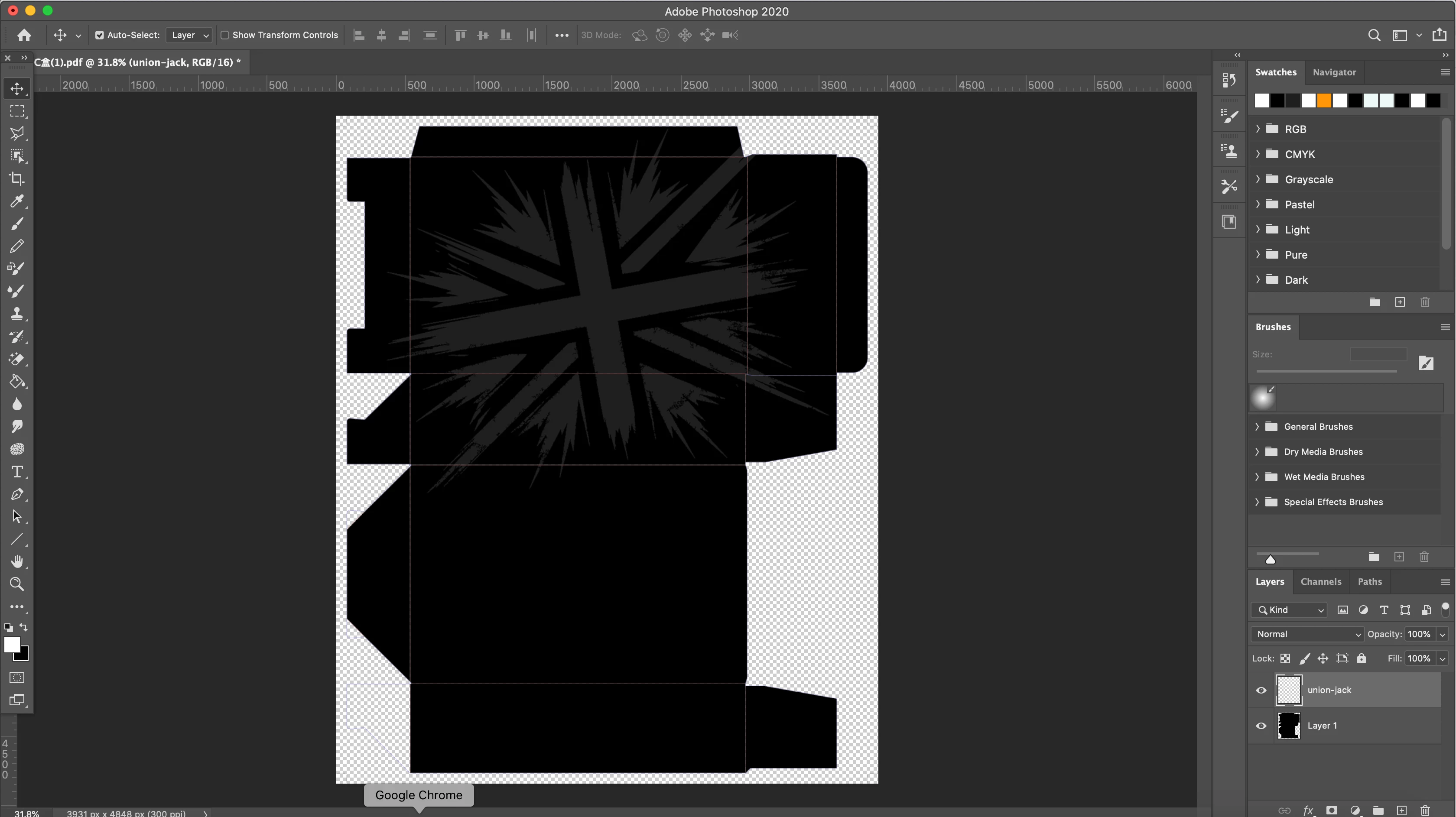Enable Show Transform Controls checkbox
Viewport: 1456px width, 817px height.
point(225,35)
